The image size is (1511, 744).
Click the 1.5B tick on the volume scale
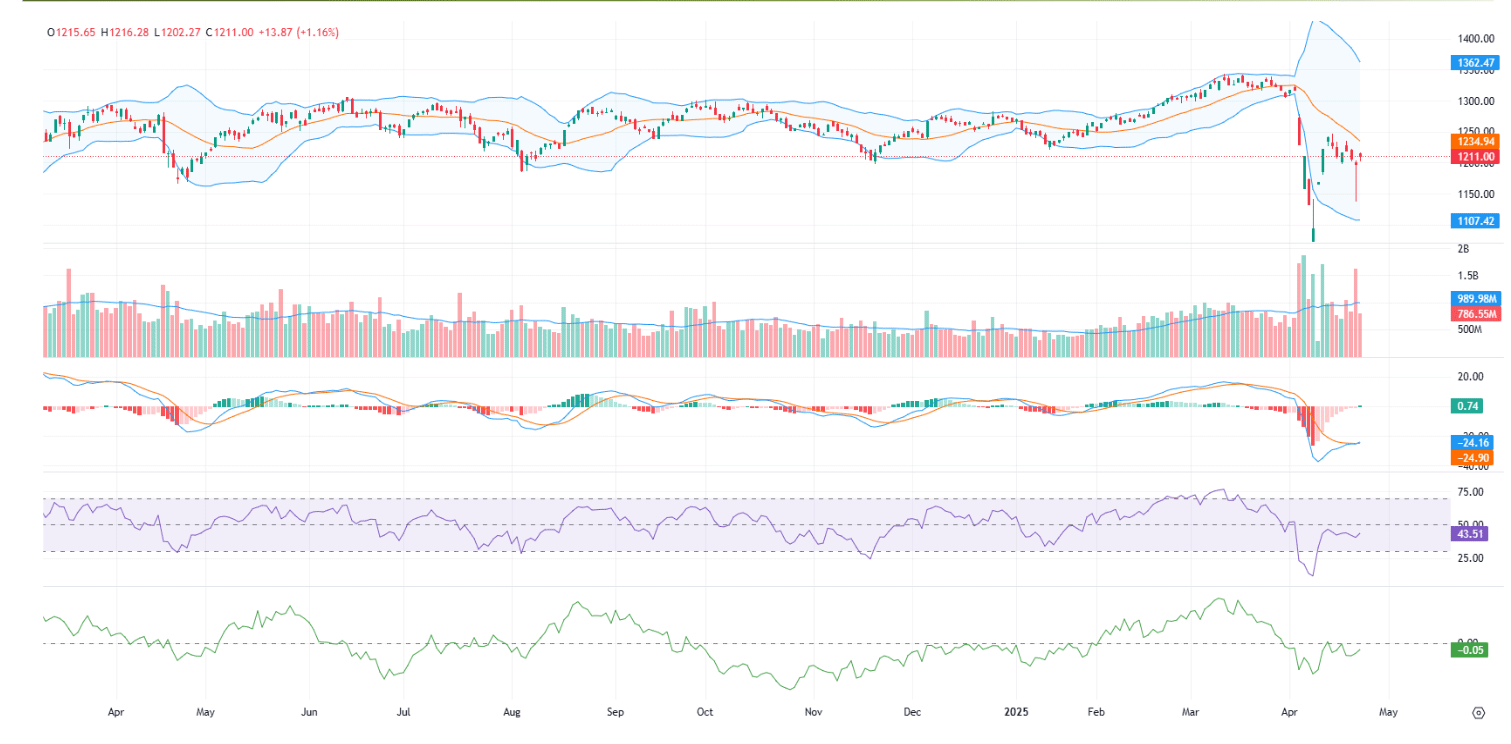pos(1469,276)
